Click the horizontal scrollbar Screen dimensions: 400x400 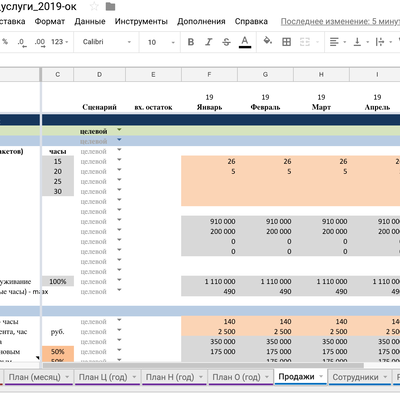[x=202, y=366]
